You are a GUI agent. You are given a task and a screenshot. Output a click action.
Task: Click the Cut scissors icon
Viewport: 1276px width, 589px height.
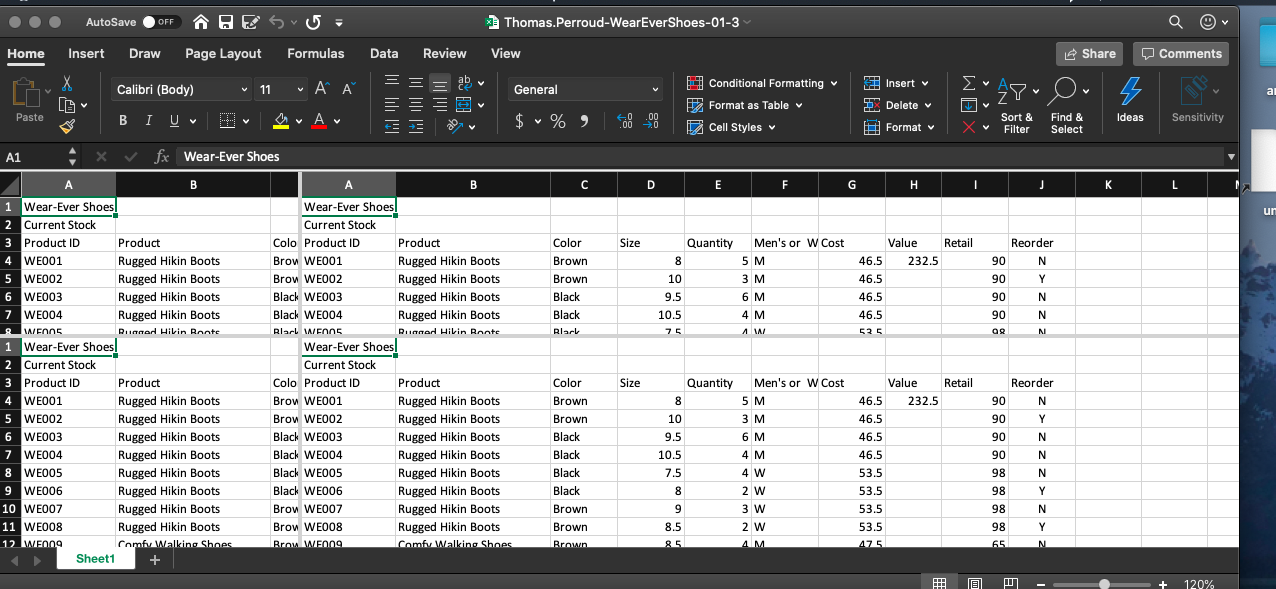[67, 84]
